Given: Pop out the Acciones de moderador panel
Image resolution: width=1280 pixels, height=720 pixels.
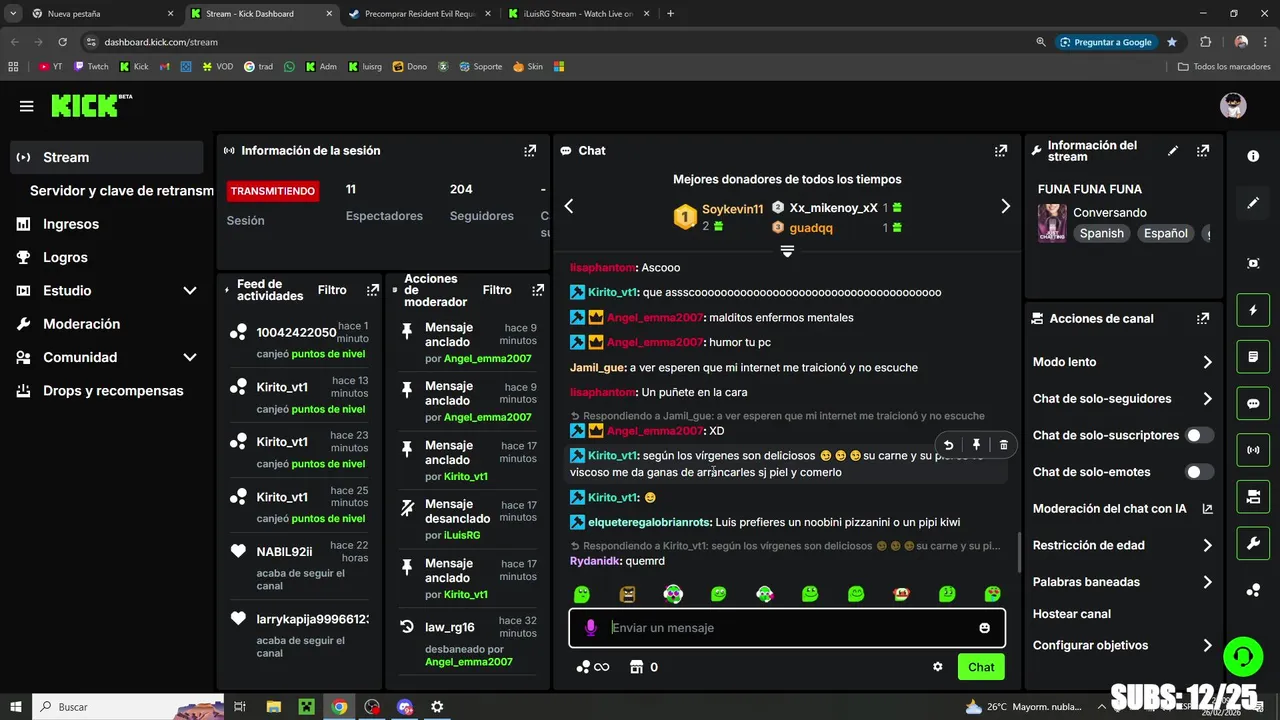Looking at the screenshot, I should pos(538,290).
